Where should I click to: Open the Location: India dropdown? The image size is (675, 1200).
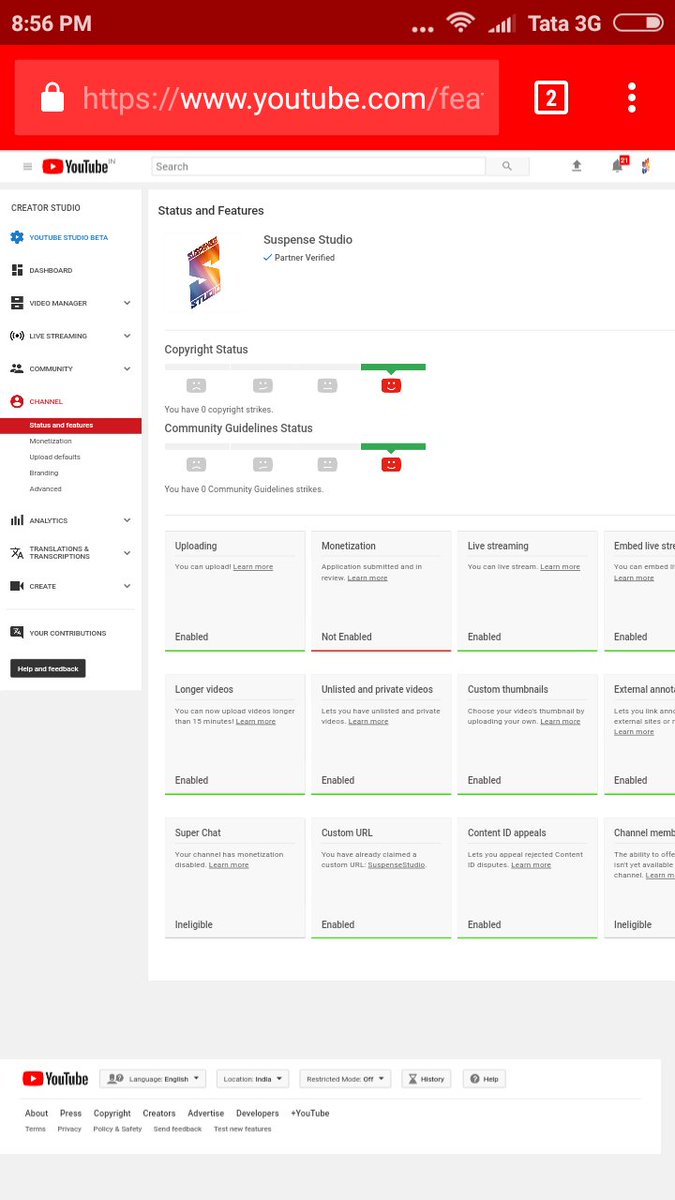[x=252, y=1079]
